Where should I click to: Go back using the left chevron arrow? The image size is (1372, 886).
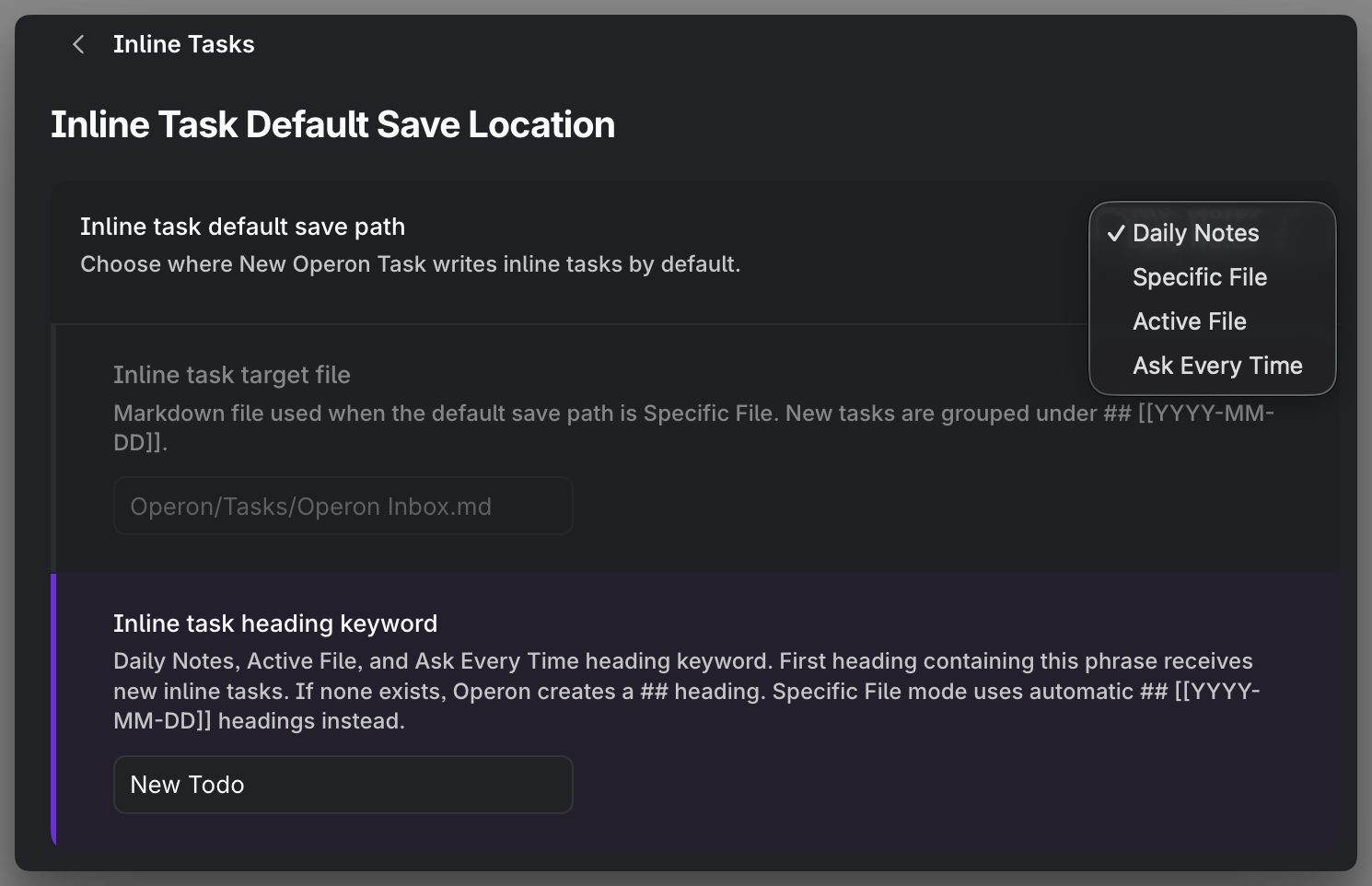(x=78, y=44)
